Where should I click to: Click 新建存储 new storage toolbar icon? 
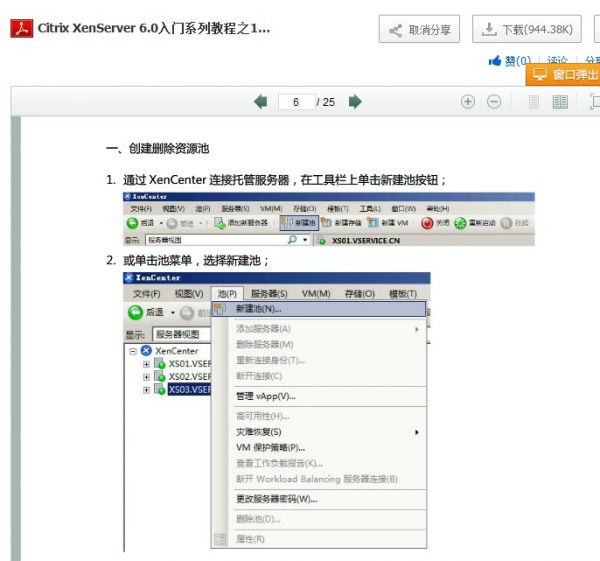click(x=326, y=223)
